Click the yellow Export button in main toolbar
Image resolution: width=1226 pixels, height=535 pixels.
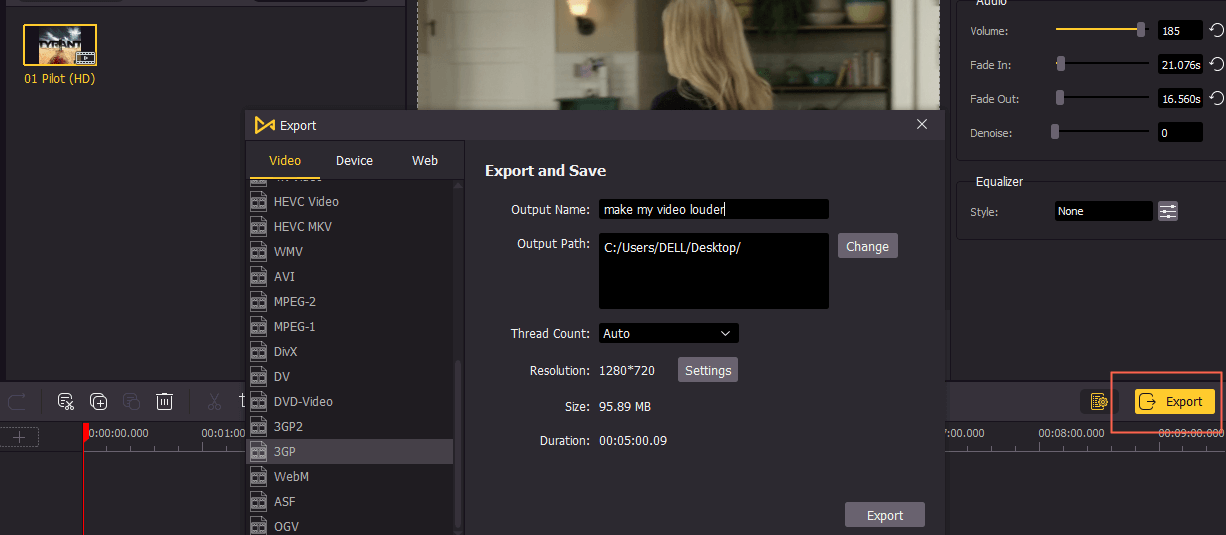(1174, 401)
